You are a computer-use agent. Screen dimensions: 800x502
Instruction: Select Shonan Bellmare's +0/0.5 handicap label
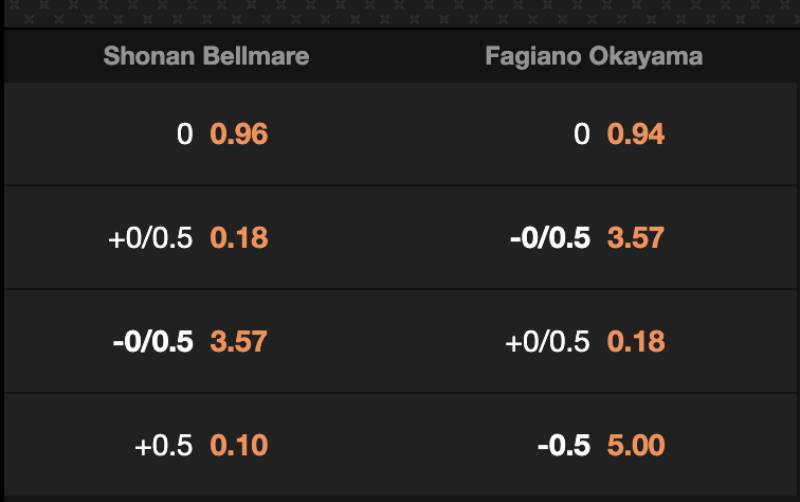click(150, 238)
